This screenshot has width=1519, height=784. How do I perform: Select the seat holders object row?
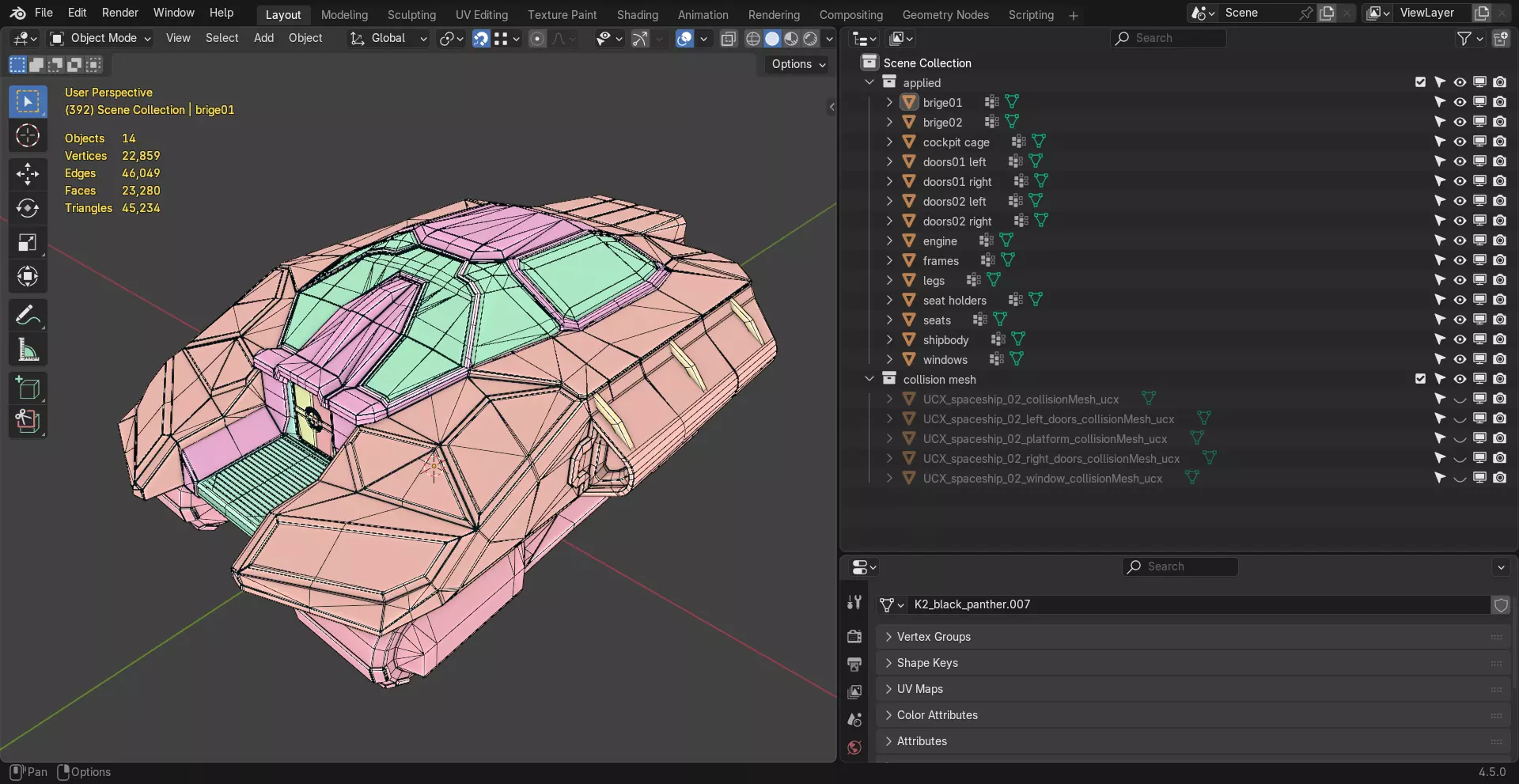click(954, 300)
